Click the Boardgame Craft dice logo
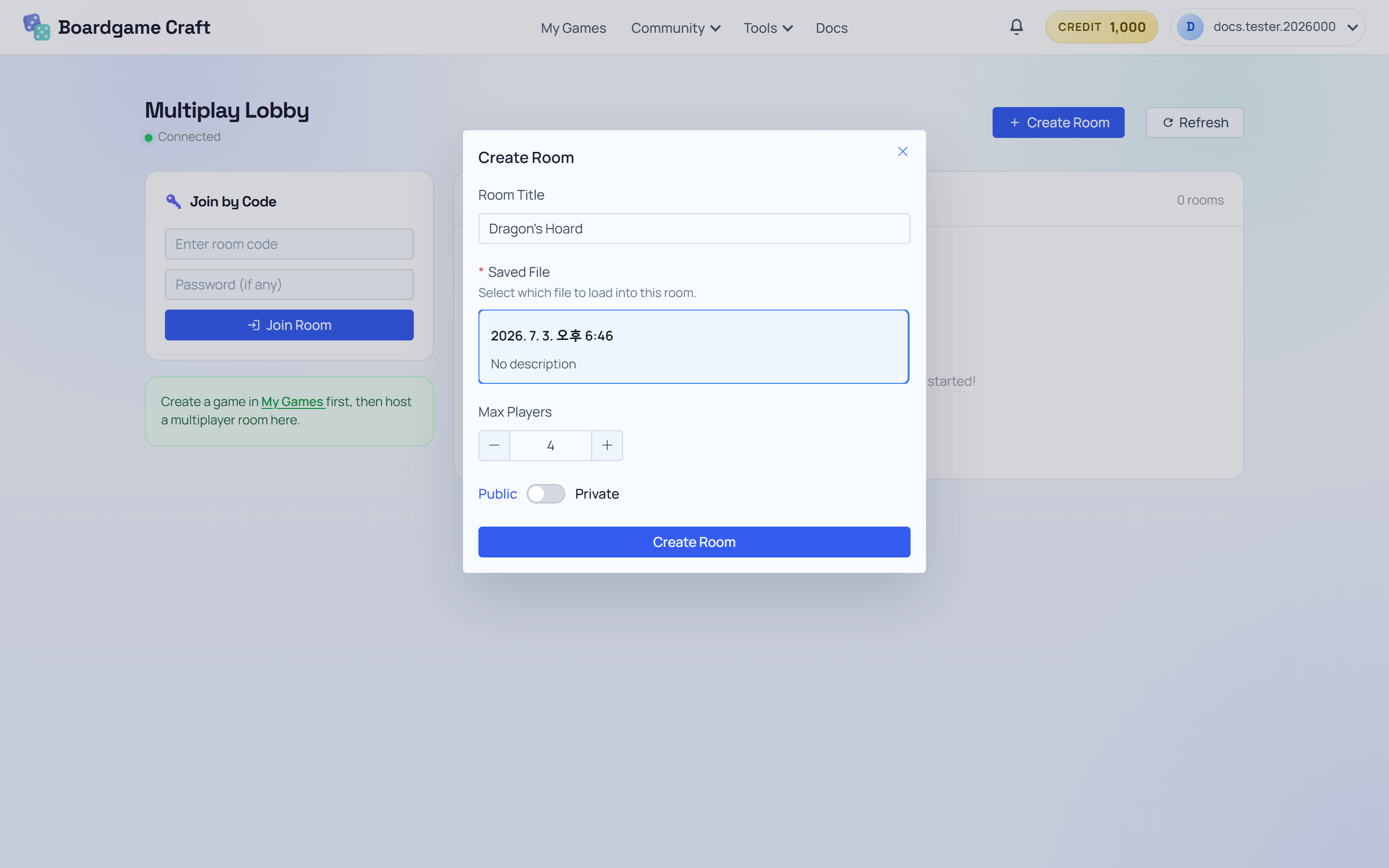 (37, 27)
